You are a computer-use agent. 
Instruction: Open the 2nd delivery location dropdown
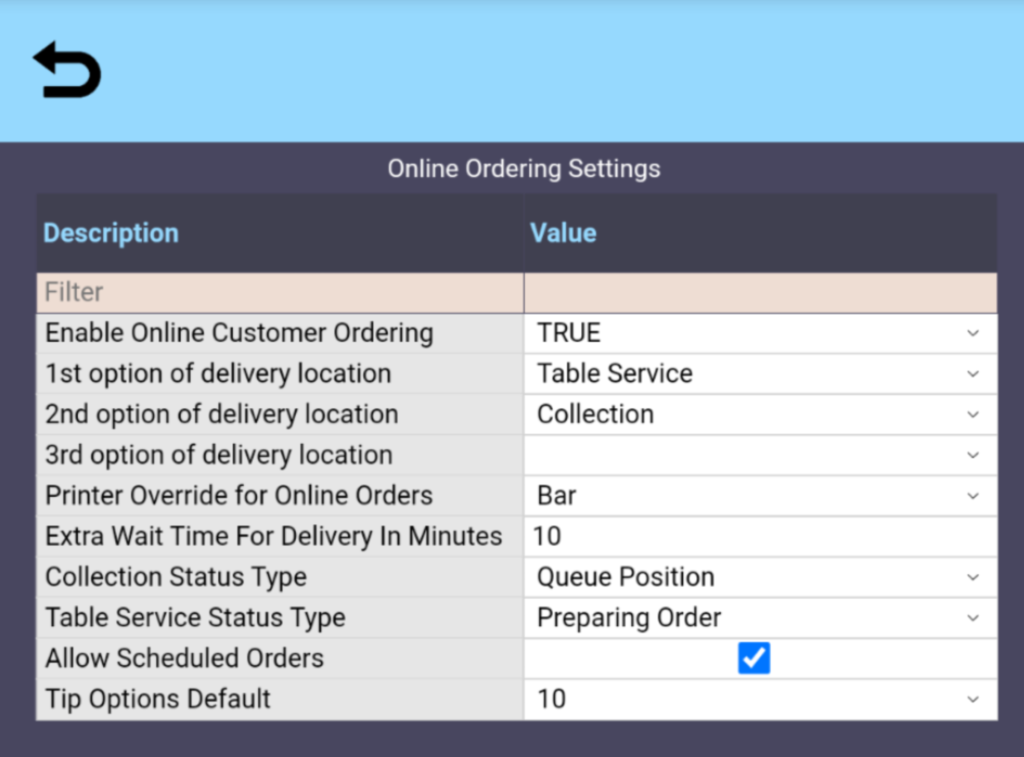click(x=760, y=414)
